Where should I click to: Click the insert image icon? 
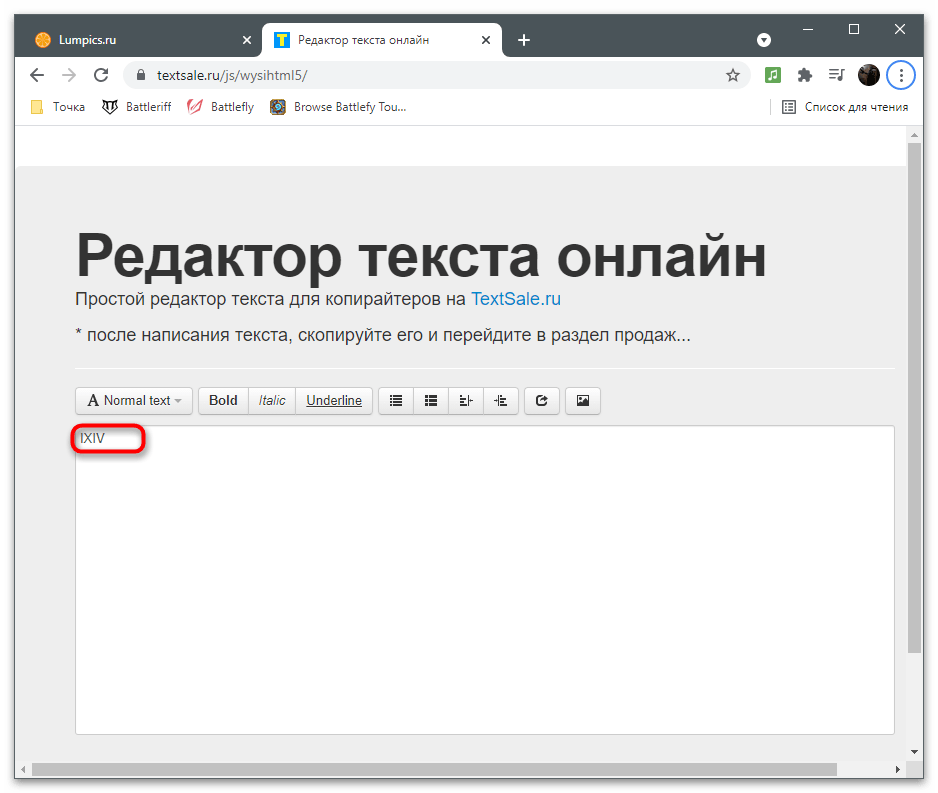[x=583, y=401]
